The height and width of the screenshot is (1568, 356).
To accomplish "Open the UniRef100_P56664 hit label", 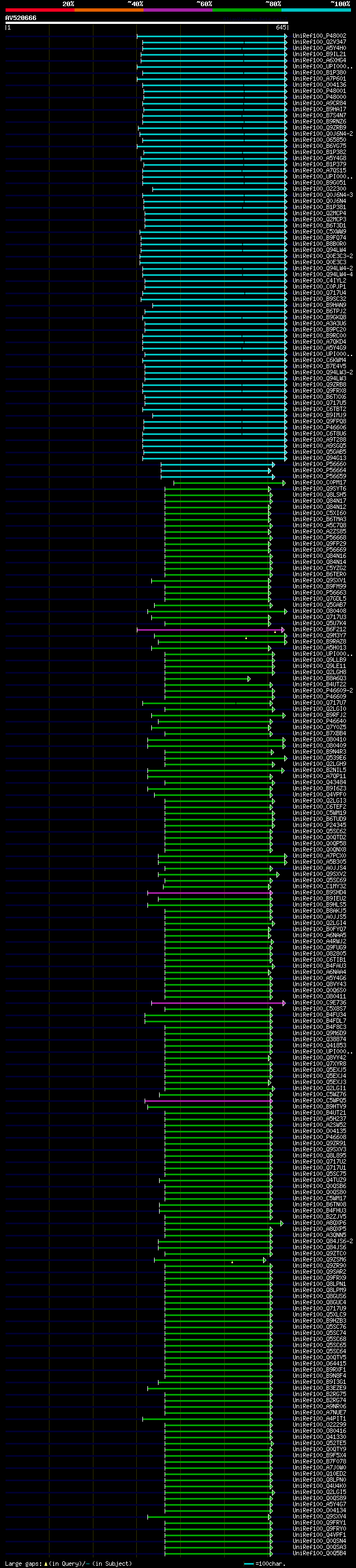I will click(x=319, y=471).
